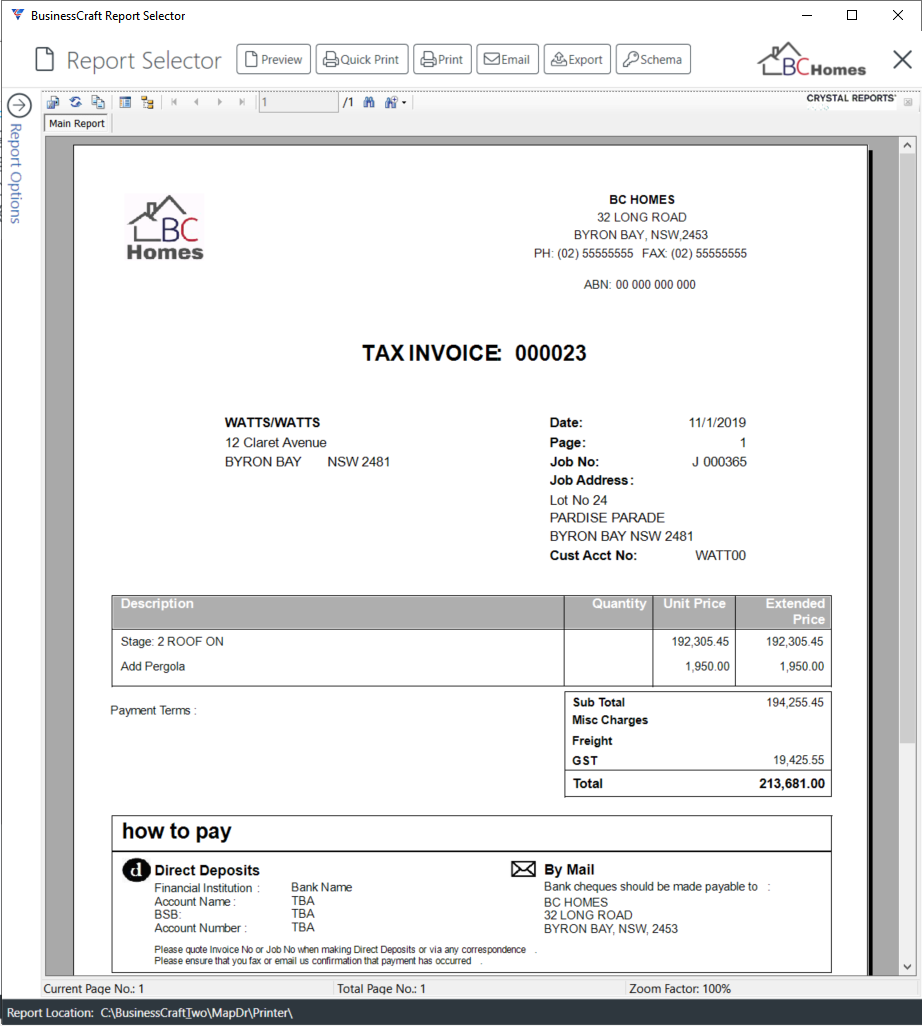922x1026 pixels.
Task: Refresh the report using the toolbar icon
Action: [x=76, y=102]
